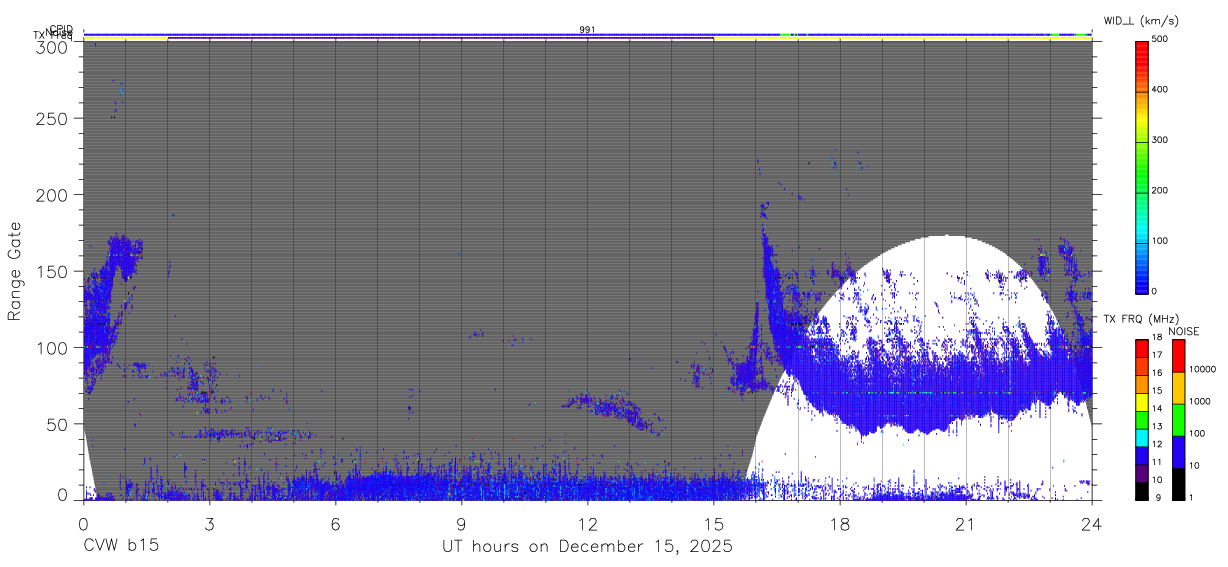1228x567 pixels.
Task: Click the "24" hour tick on UT axis
Action: point(1092,523)
